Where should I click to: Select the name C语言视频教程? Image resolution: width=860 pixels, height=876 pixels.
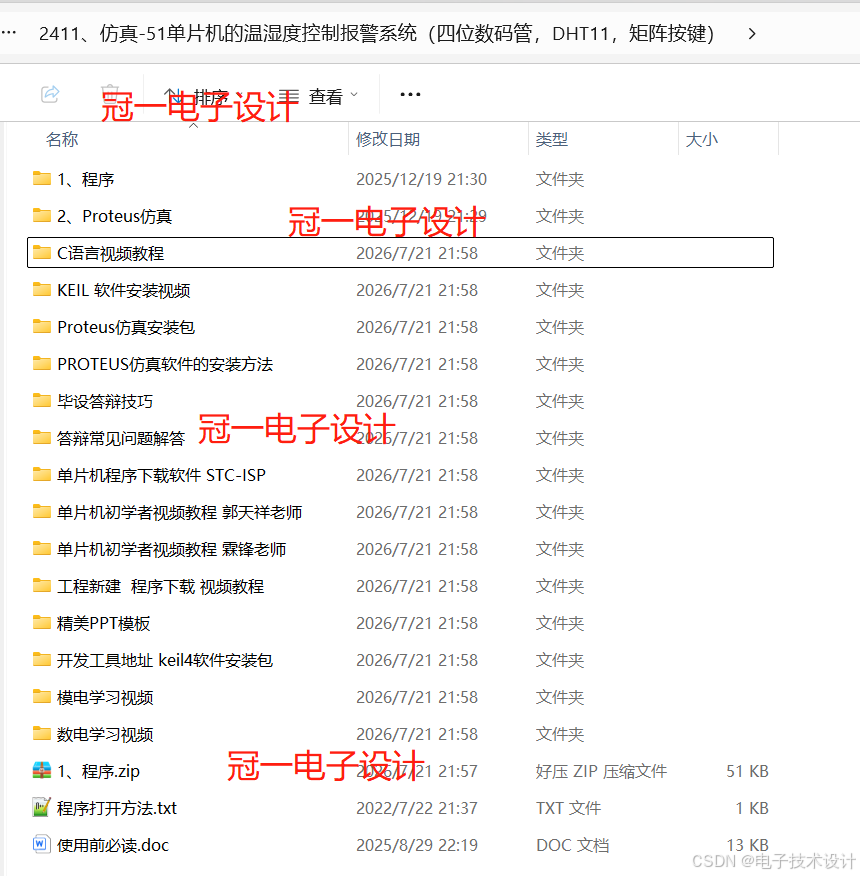pos(111,253)
